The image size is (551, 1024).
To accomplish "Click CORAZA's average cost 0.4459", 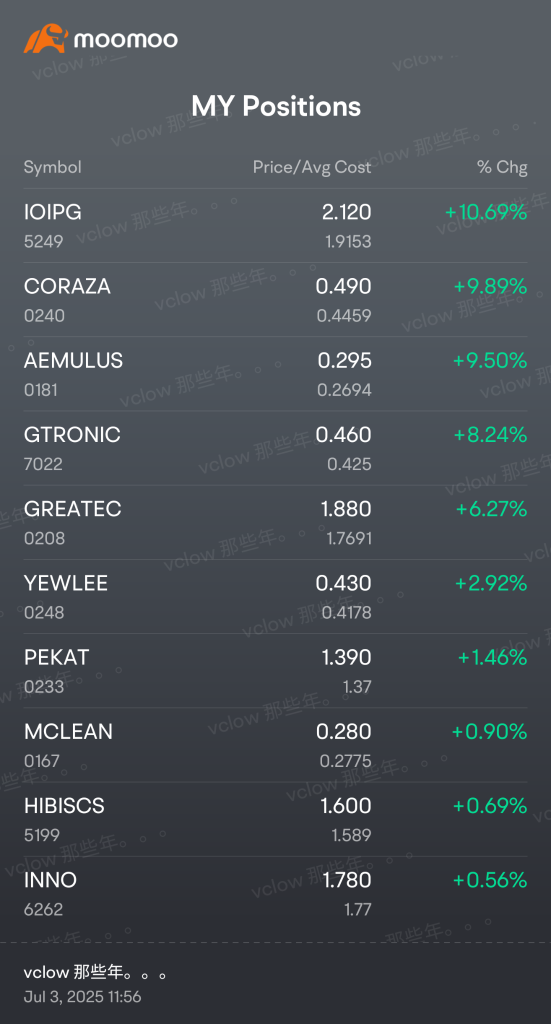I will pyautogui.click(x=344, y=315).
